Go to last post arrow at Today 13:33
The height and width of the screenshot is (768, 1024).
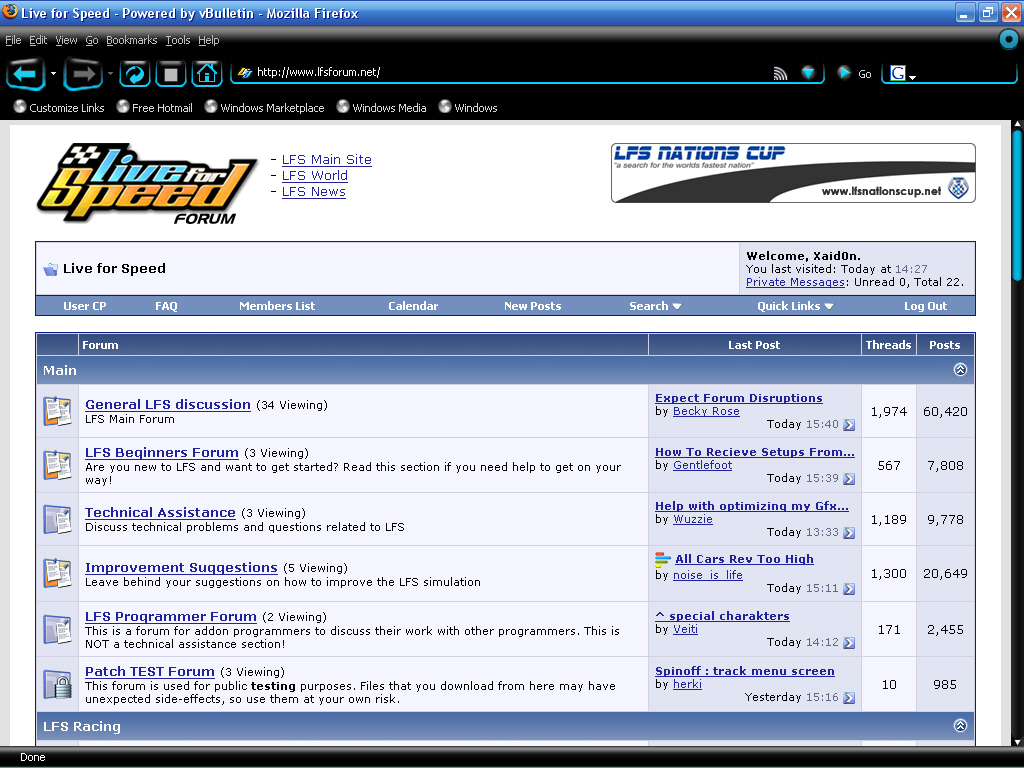849,533
